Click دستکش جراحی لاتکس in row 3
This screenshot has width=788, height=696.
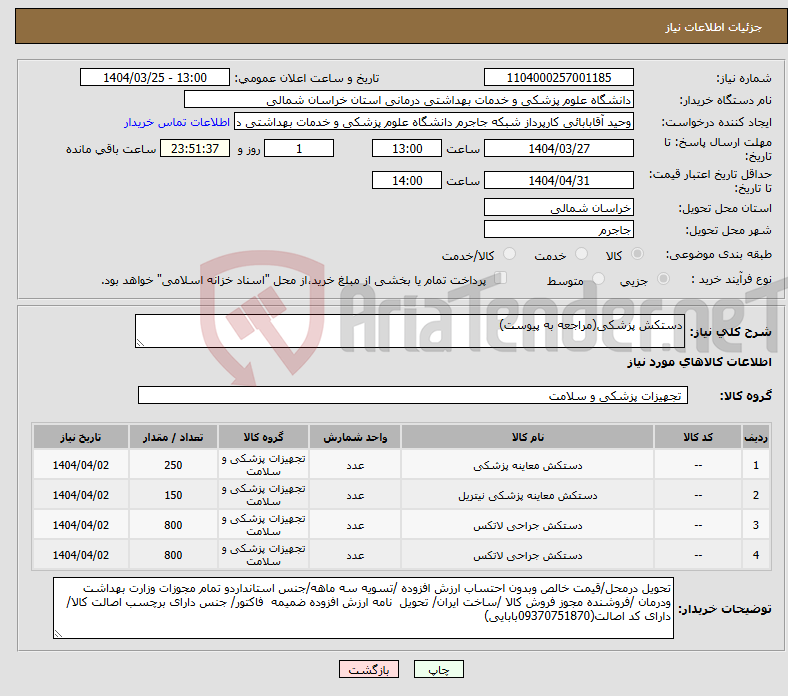(528, 526)
